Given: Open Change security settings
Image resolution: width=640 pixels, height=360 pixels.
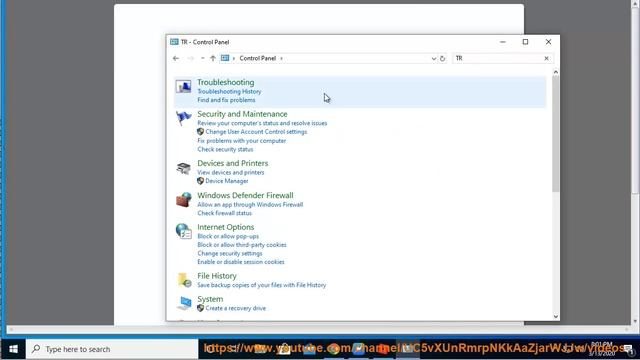Looking at the screenshot, I should pyautogui.click(x=230, y=253).
